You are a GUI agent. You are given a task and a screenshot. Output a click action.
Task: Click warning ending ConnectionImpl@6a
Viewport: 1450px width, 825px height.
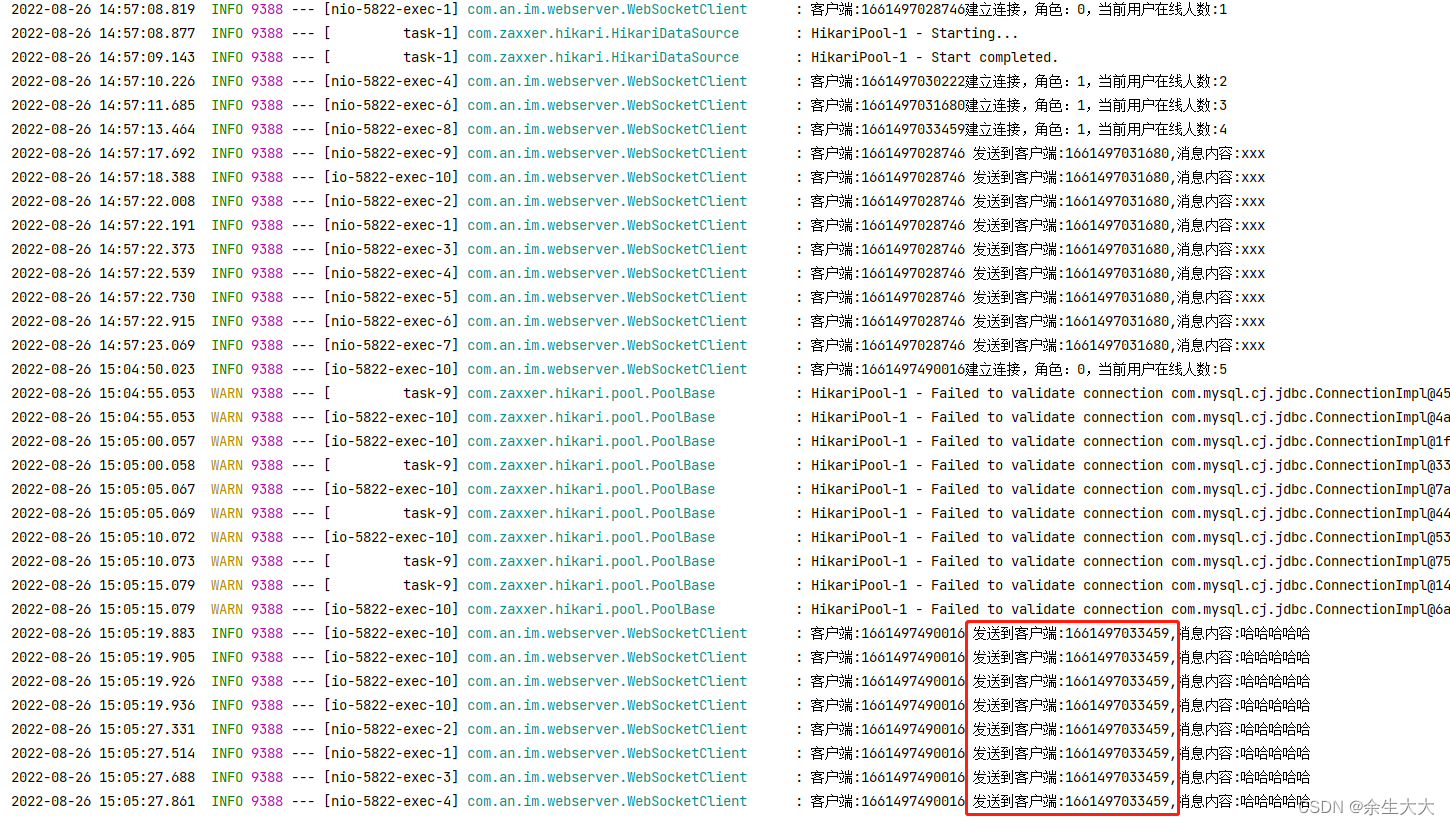1130,609
